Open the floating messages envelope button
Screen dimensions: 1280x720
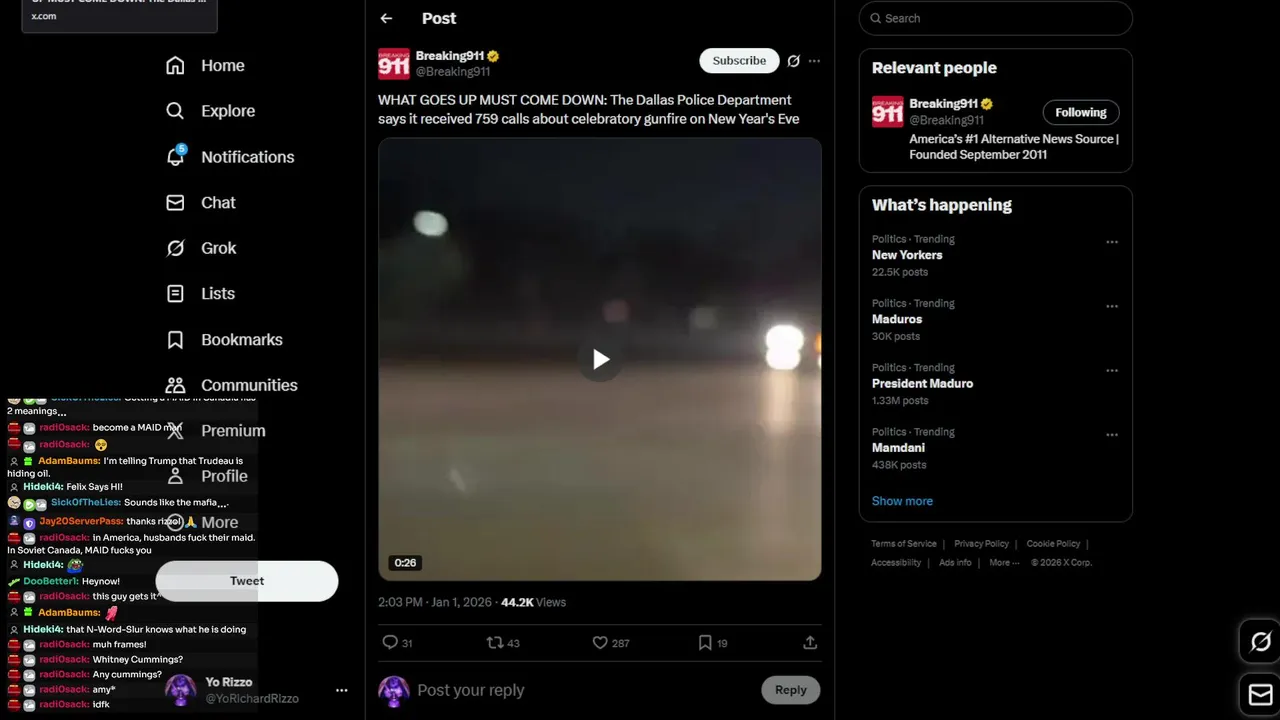(x=1260, y=694)
